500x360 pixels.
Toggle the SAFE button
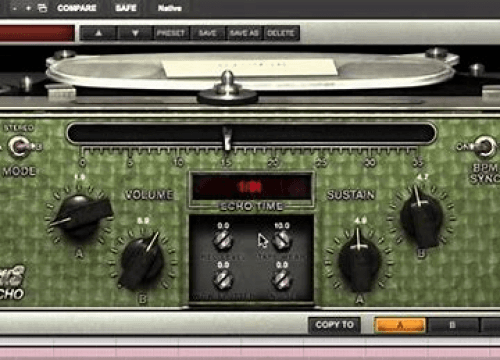(126, 8)
